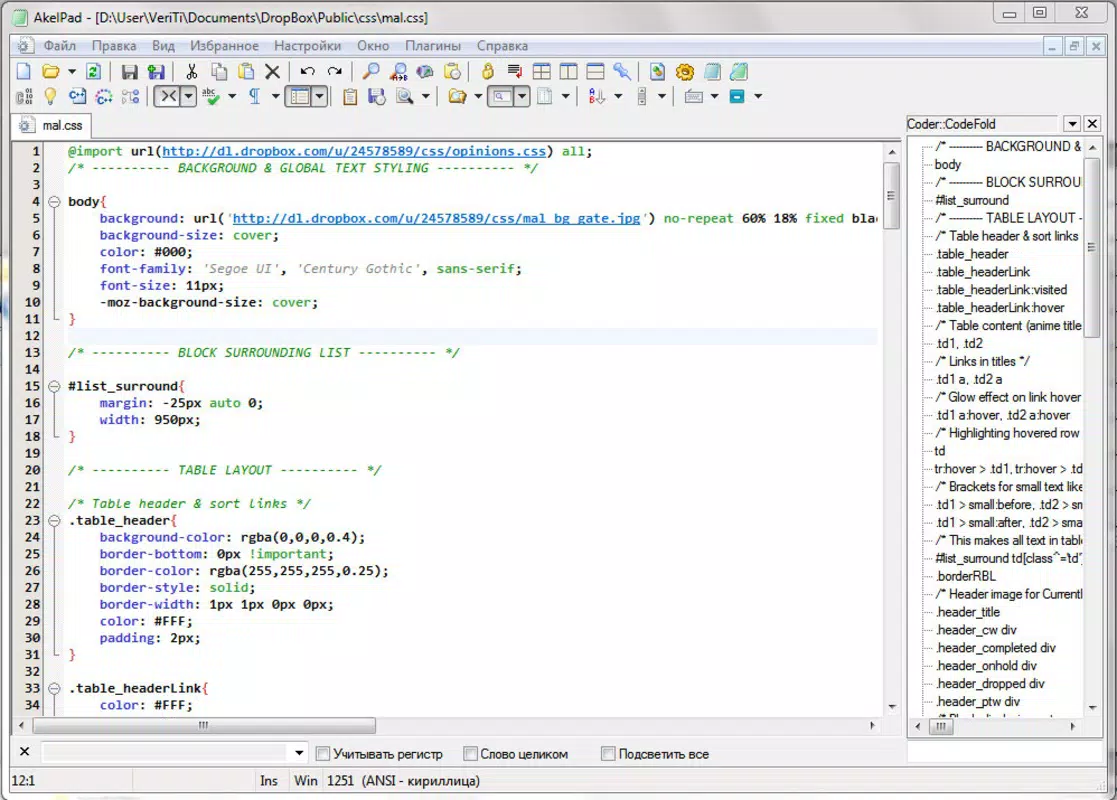This screenshot has width=1117, height=800.
Task: Click the Open file folder icon
Action: click(51, 72)
